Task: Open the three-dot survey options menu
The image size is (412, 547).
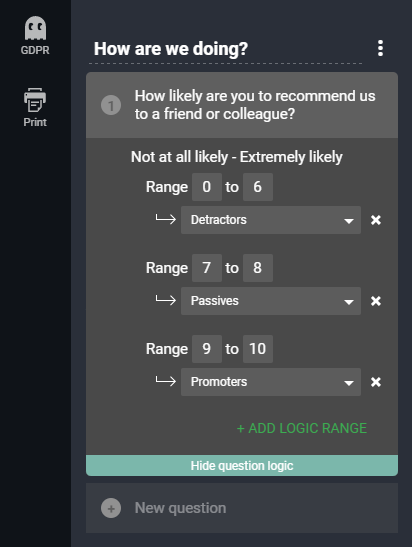Action: [380, 48]
